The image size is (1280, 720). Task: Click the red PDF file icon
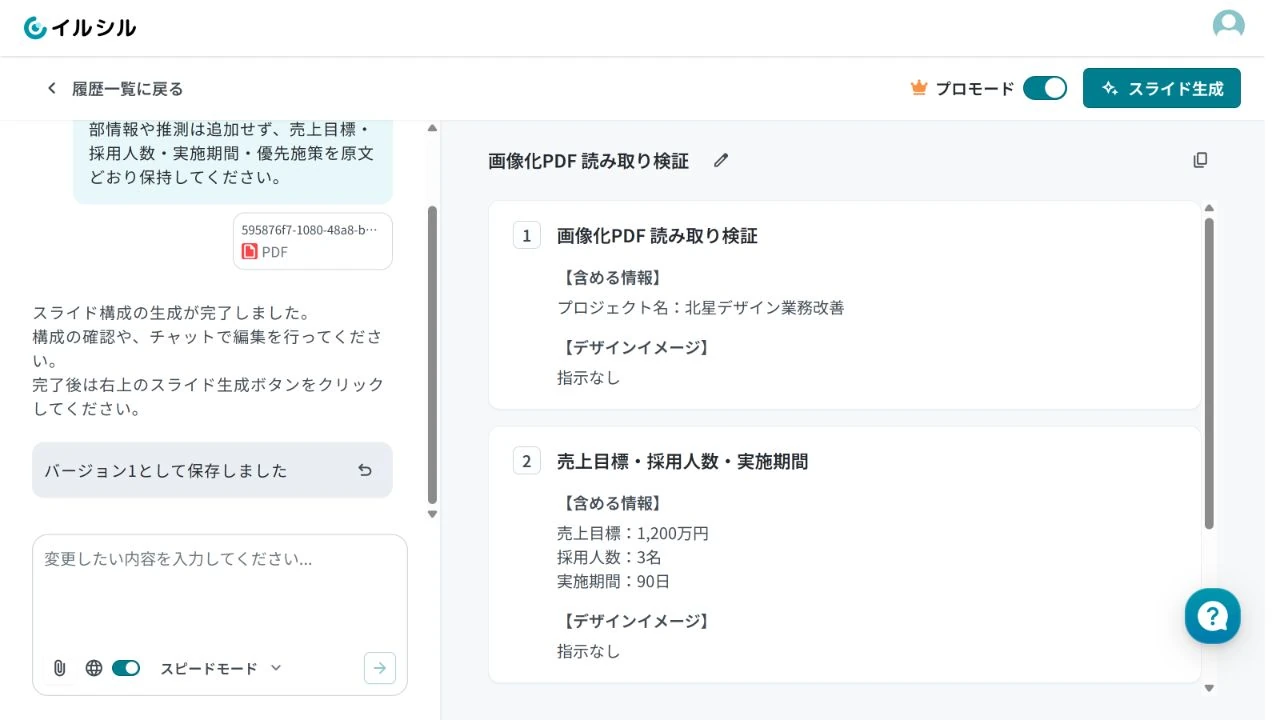click(x=250, y=252)
